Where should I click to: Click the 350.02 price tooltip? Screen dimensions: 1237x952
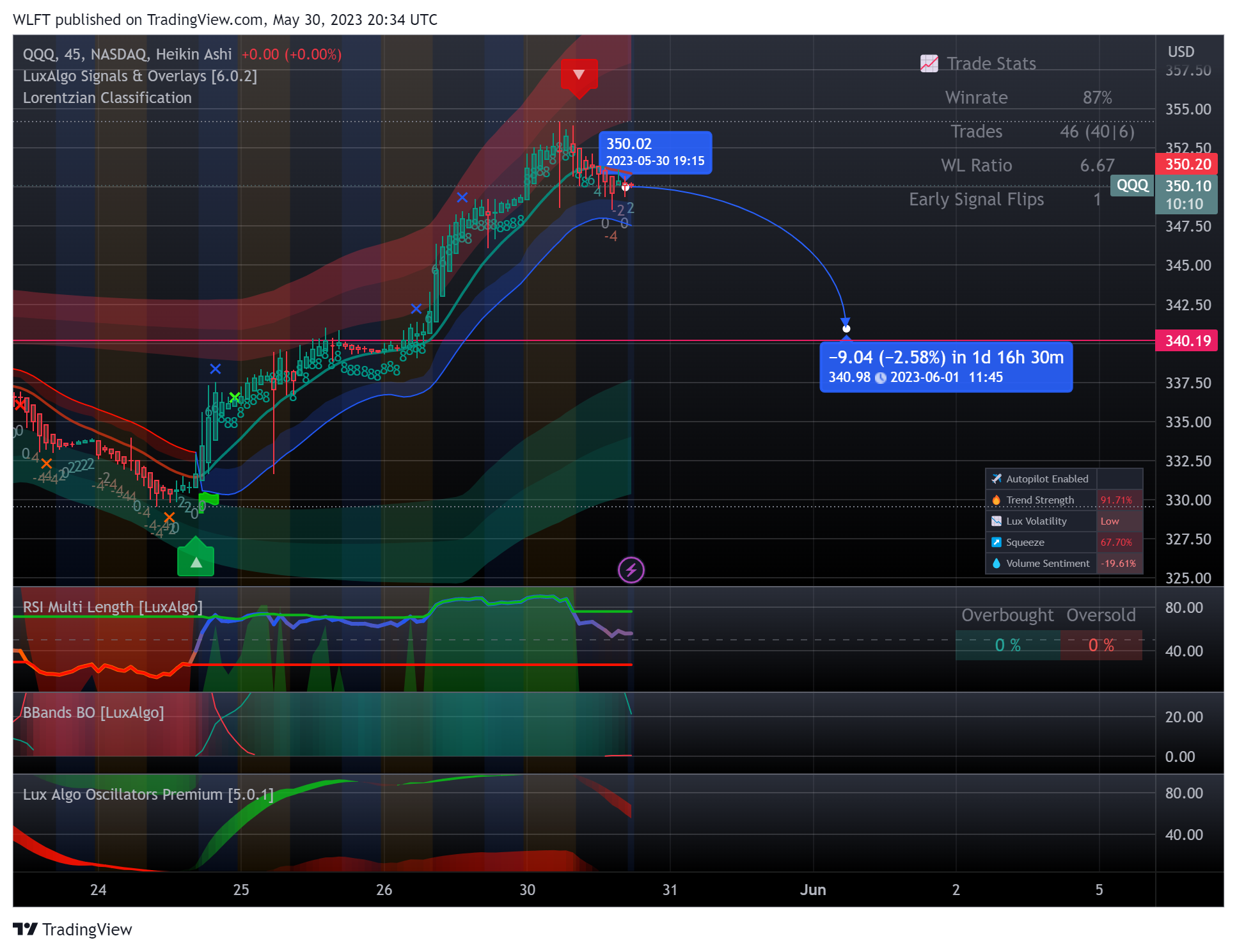[x=655, y=152]
